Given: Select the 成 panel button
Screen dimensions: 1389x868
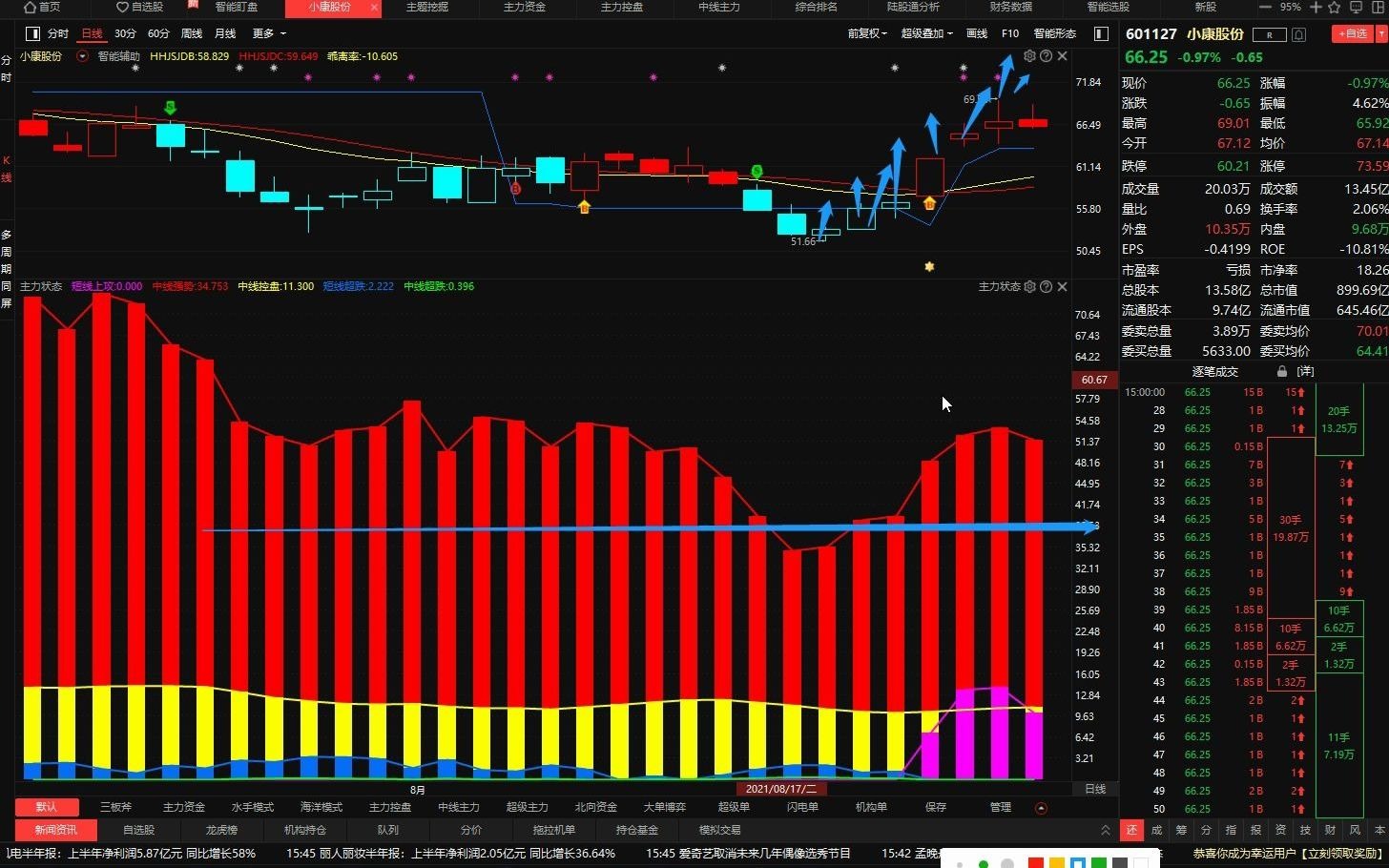Looking at the screenshot, I should (x=1156, y=830).
